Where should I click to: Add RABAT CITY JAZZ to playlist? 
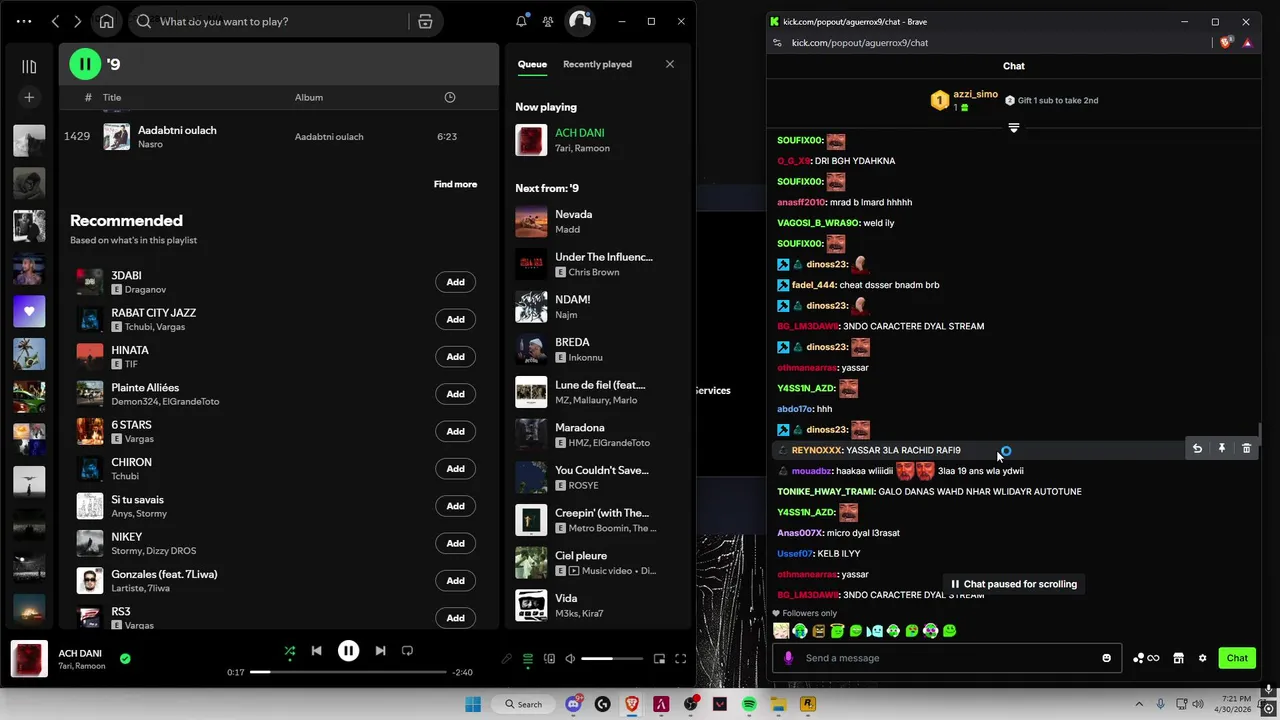tap(455, 319)
